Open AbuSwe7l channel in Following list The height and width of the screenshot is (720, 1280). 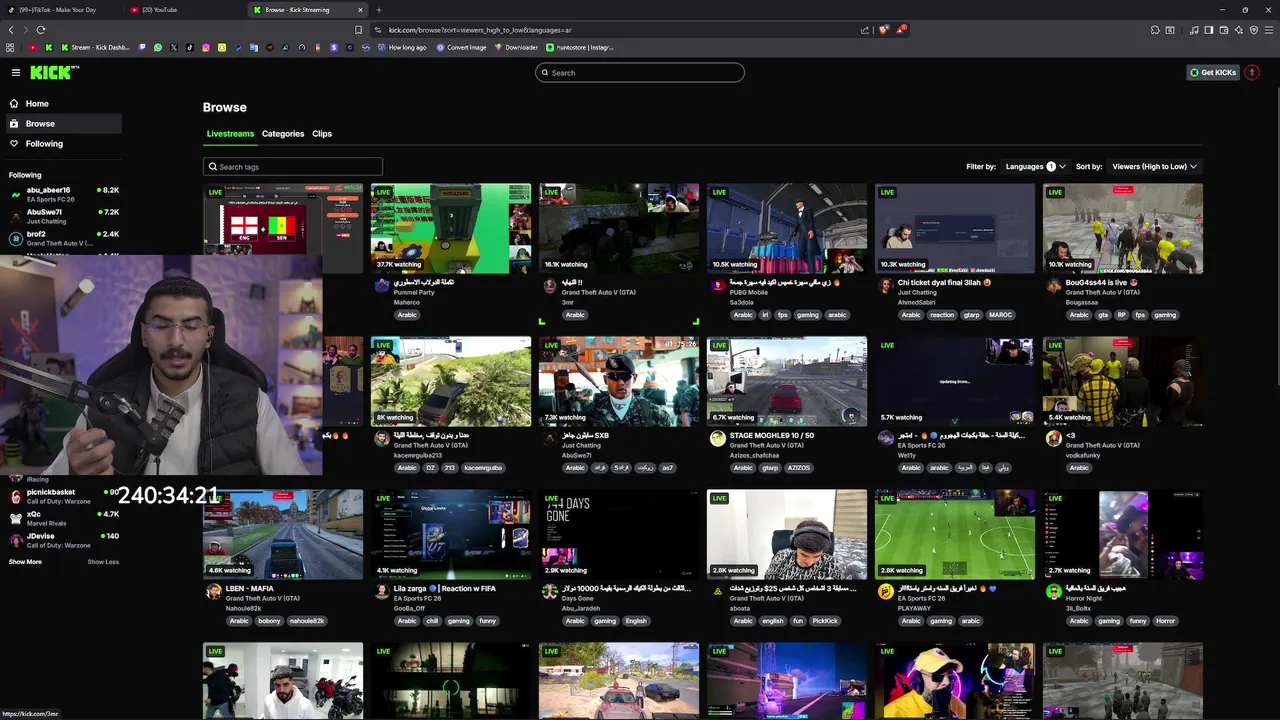pyautogui.click(x=64, y=216)
